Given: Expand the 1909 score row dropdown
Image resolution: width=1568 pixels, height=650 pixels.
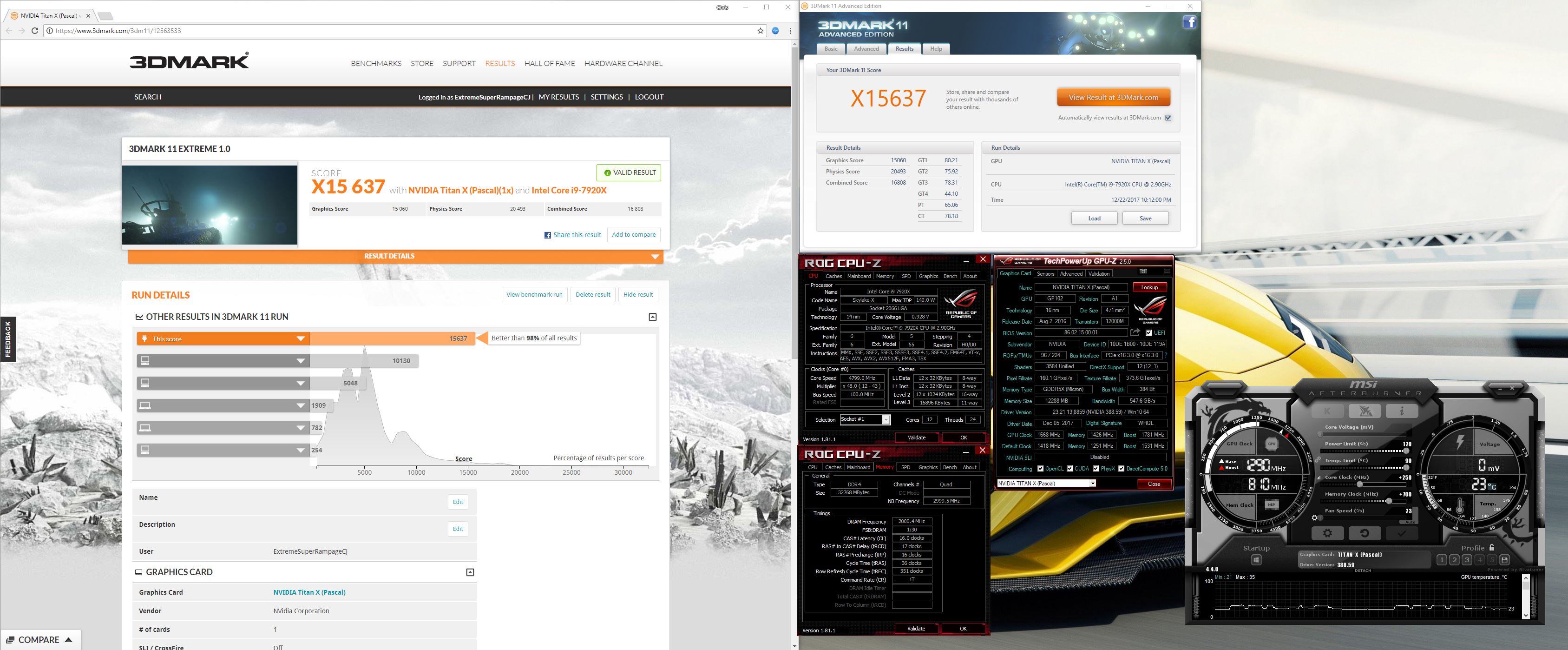Looking at the screenshot, I should coord(301,406).
